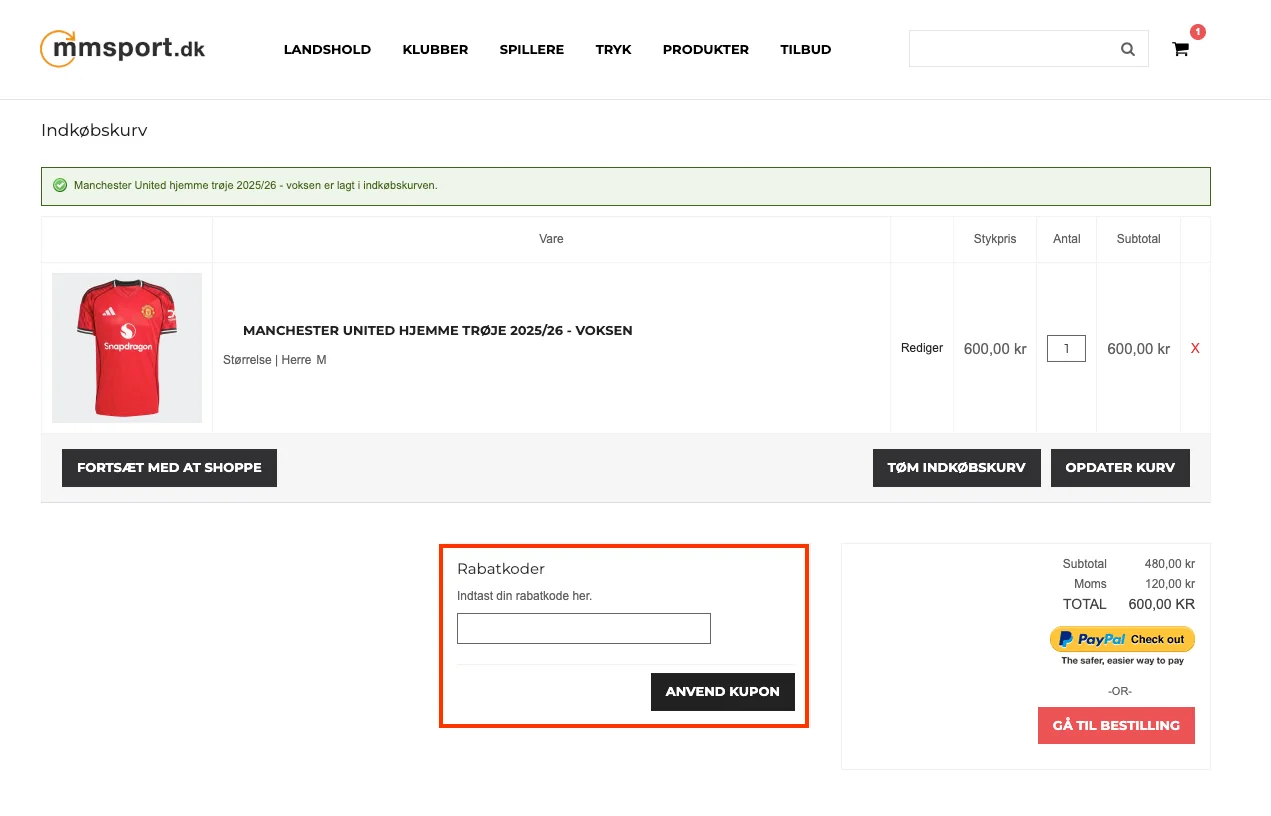1271x816 pixels.
Task: Pay with PayPal Check out button
Action: coord(1122,639)
